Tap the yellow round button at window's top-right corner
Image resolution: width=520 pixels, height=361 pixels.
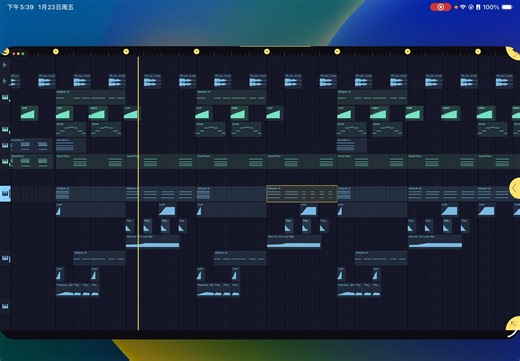tap(514, 53)
